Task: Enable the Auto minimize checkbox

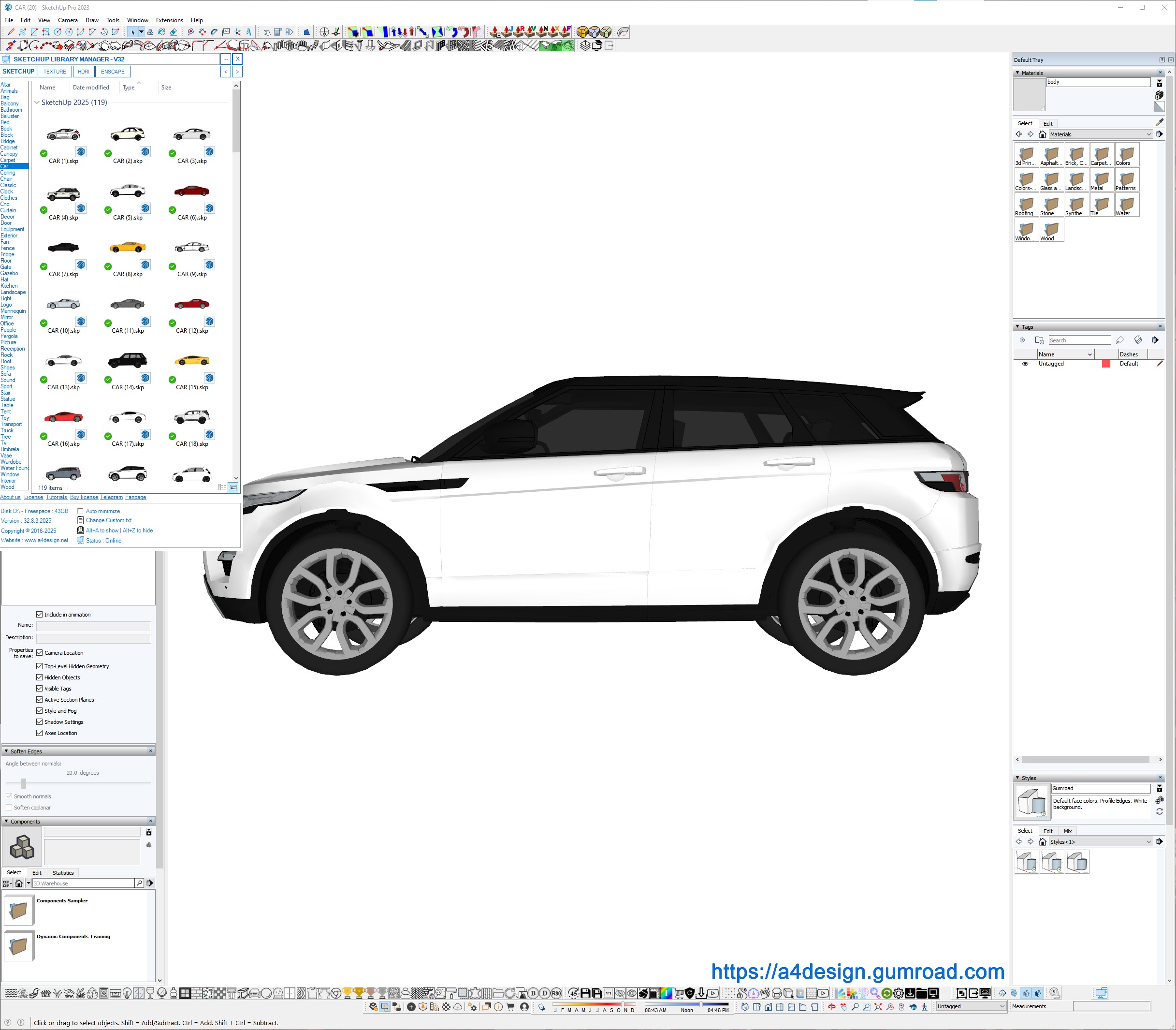Action: click(x=80, y=510)
